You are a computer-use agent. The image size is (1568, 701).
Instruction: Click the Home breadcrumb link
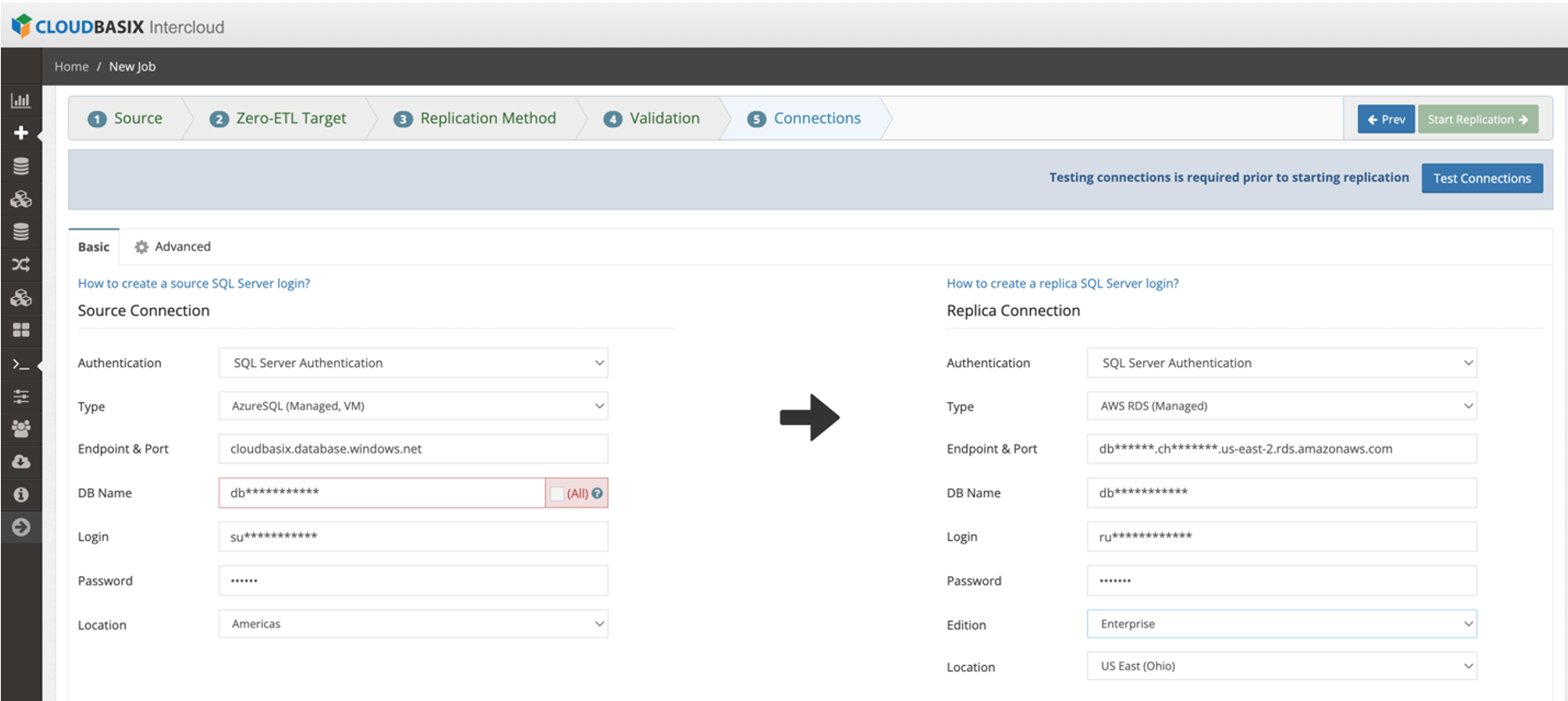point(71,66)
